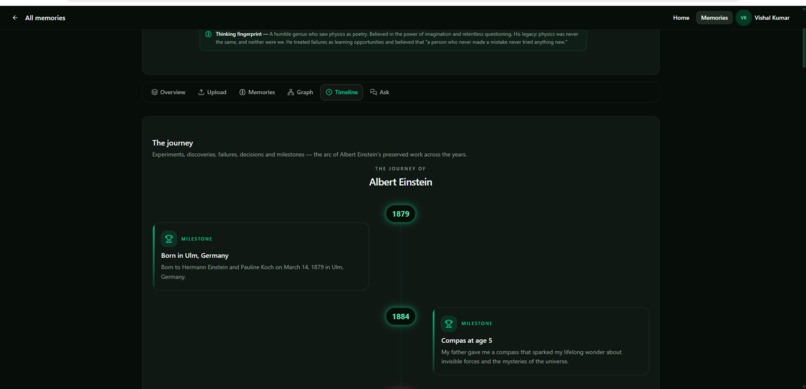Switch to the Overview tab
This screenshot has height=389, width=806.
coord(168,92)
